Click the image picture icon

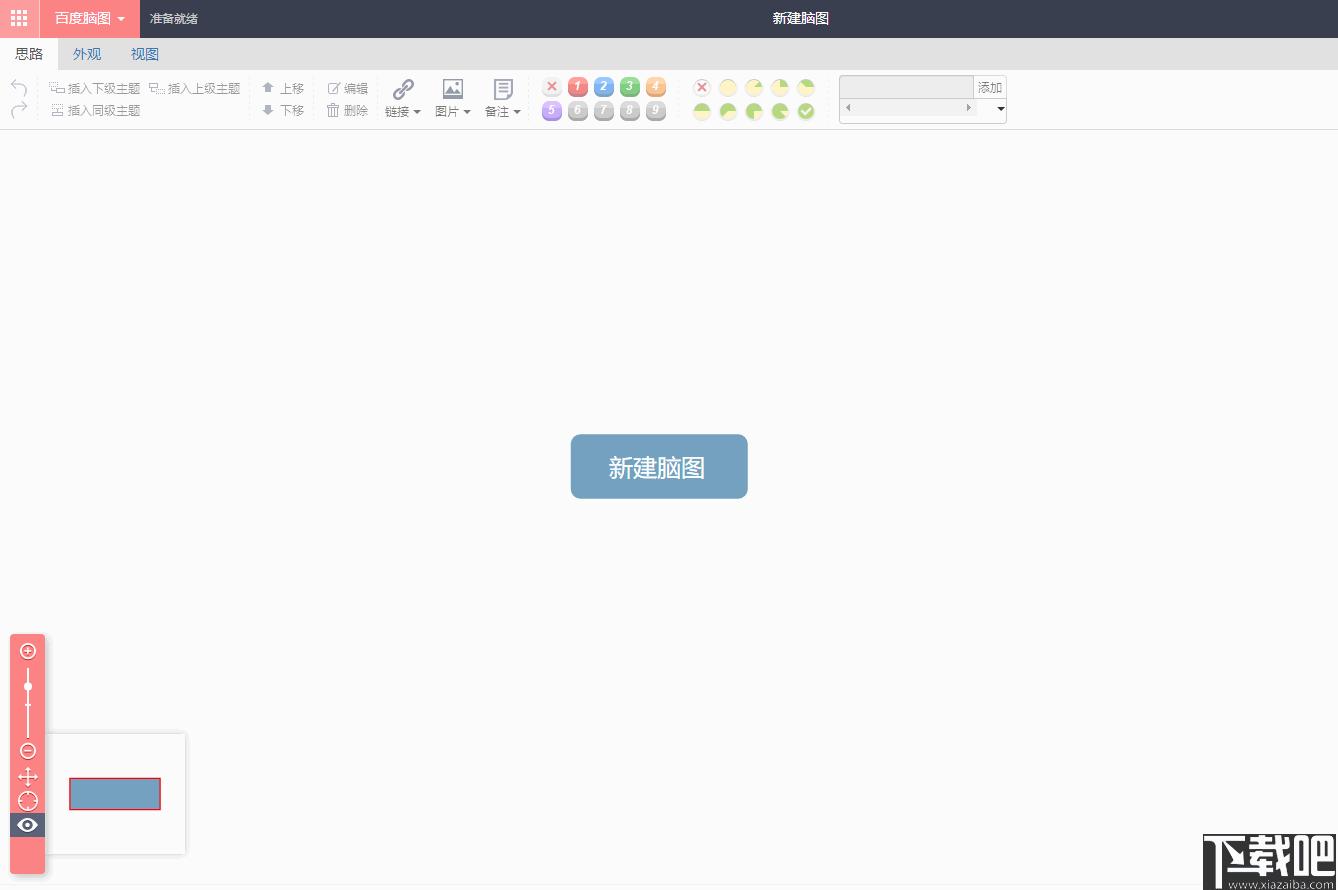click(x=453, y=89)
